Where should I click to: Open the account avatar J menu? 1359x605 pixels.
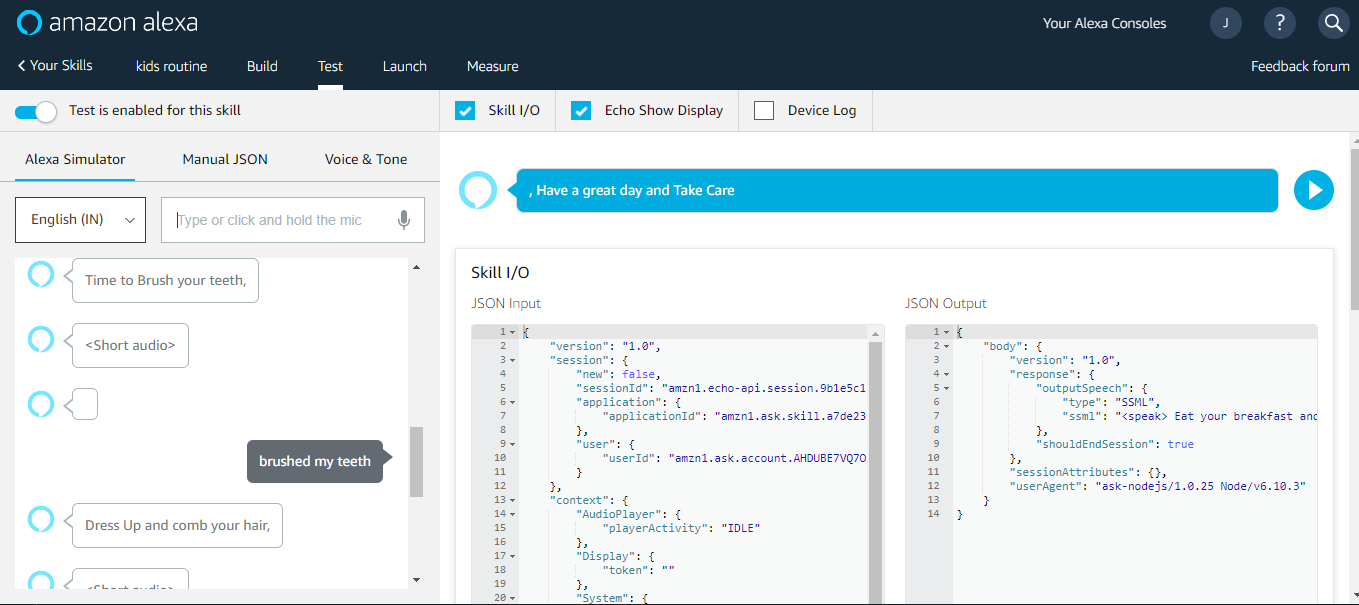(x=1226, y=23)
